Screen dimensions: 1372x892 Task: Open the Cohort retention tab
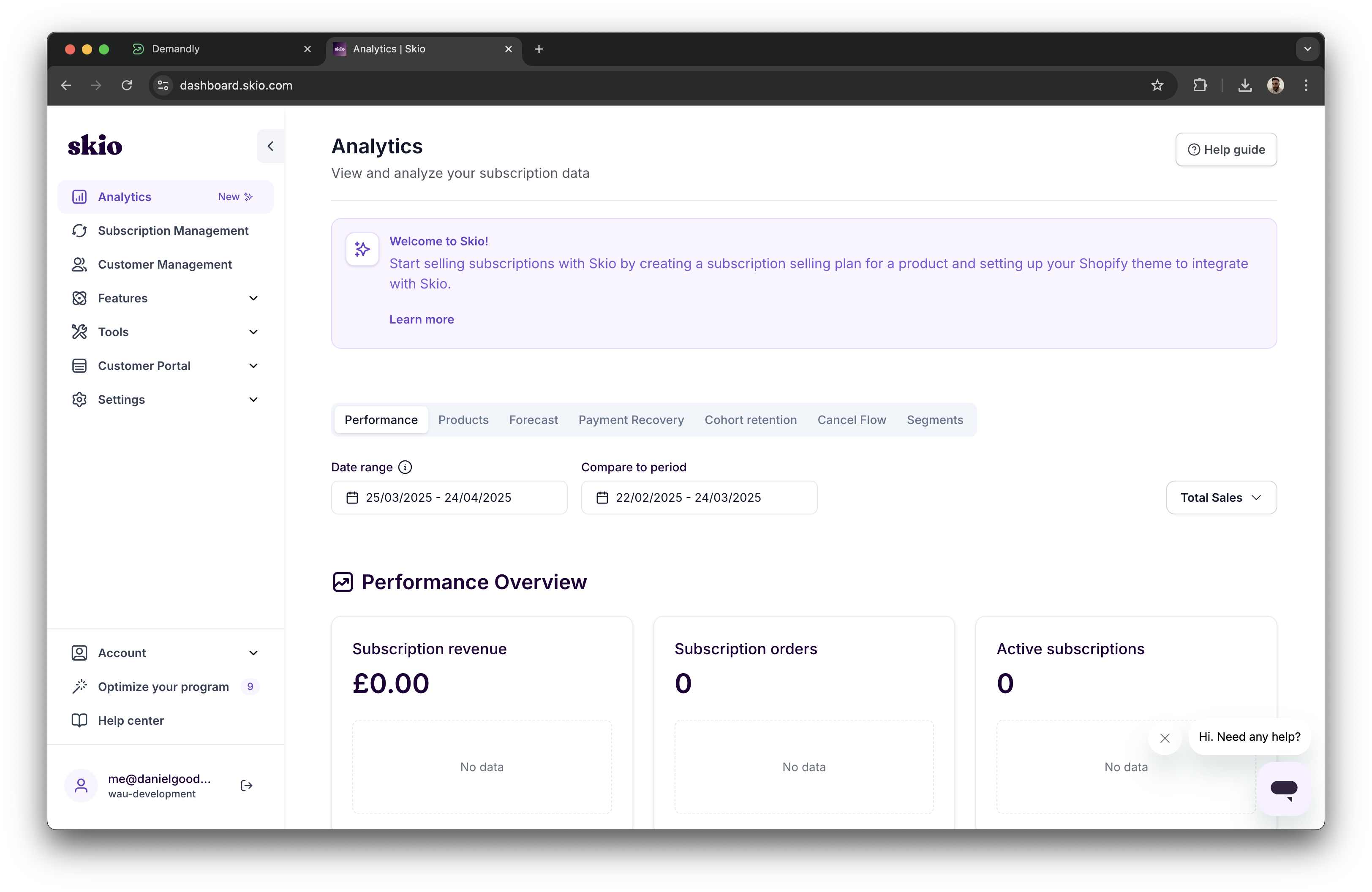tap(750, 419)
